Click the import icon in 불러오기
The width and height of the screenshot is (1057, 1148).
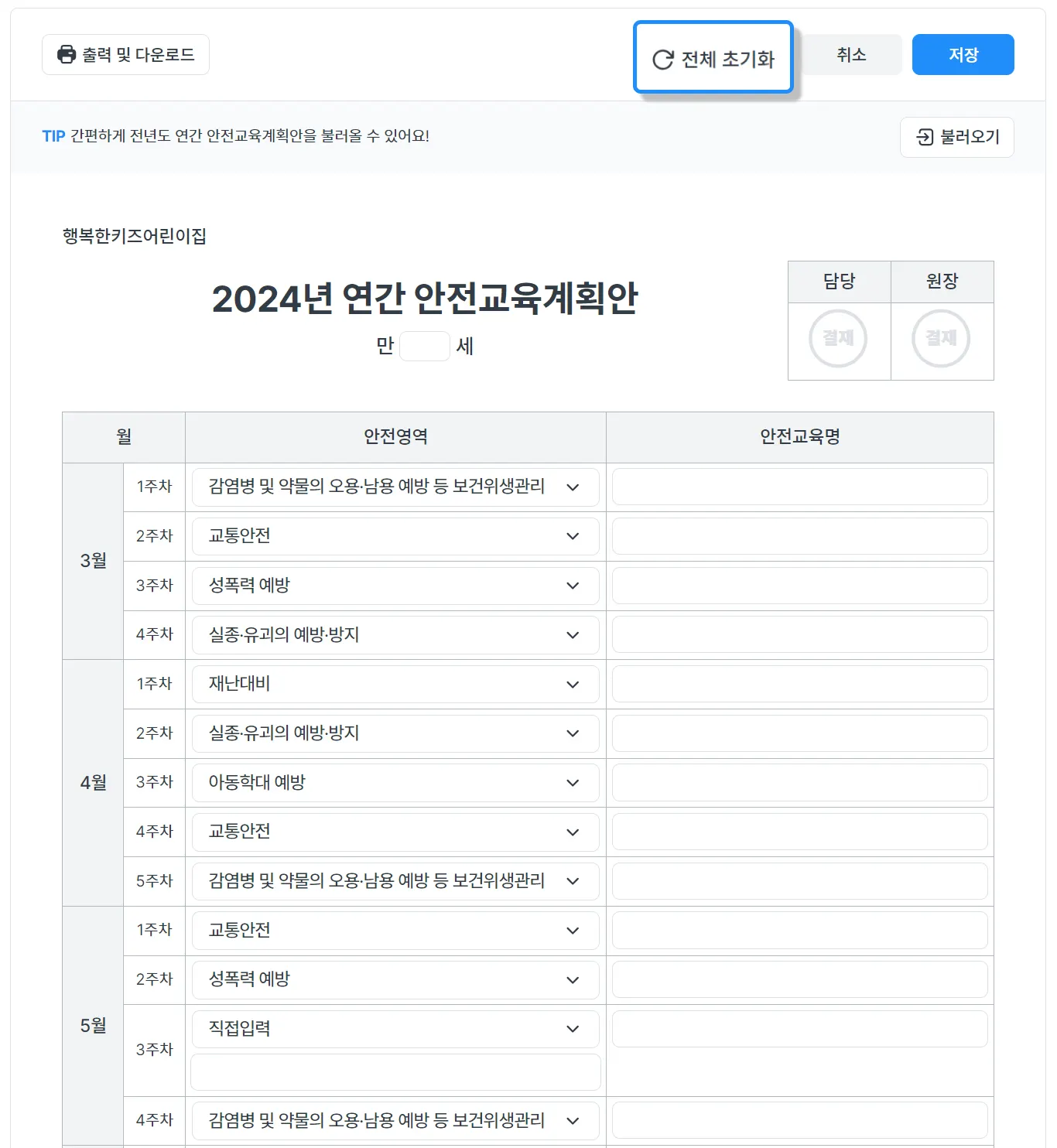pyautogui.click(x=925, y=137)
